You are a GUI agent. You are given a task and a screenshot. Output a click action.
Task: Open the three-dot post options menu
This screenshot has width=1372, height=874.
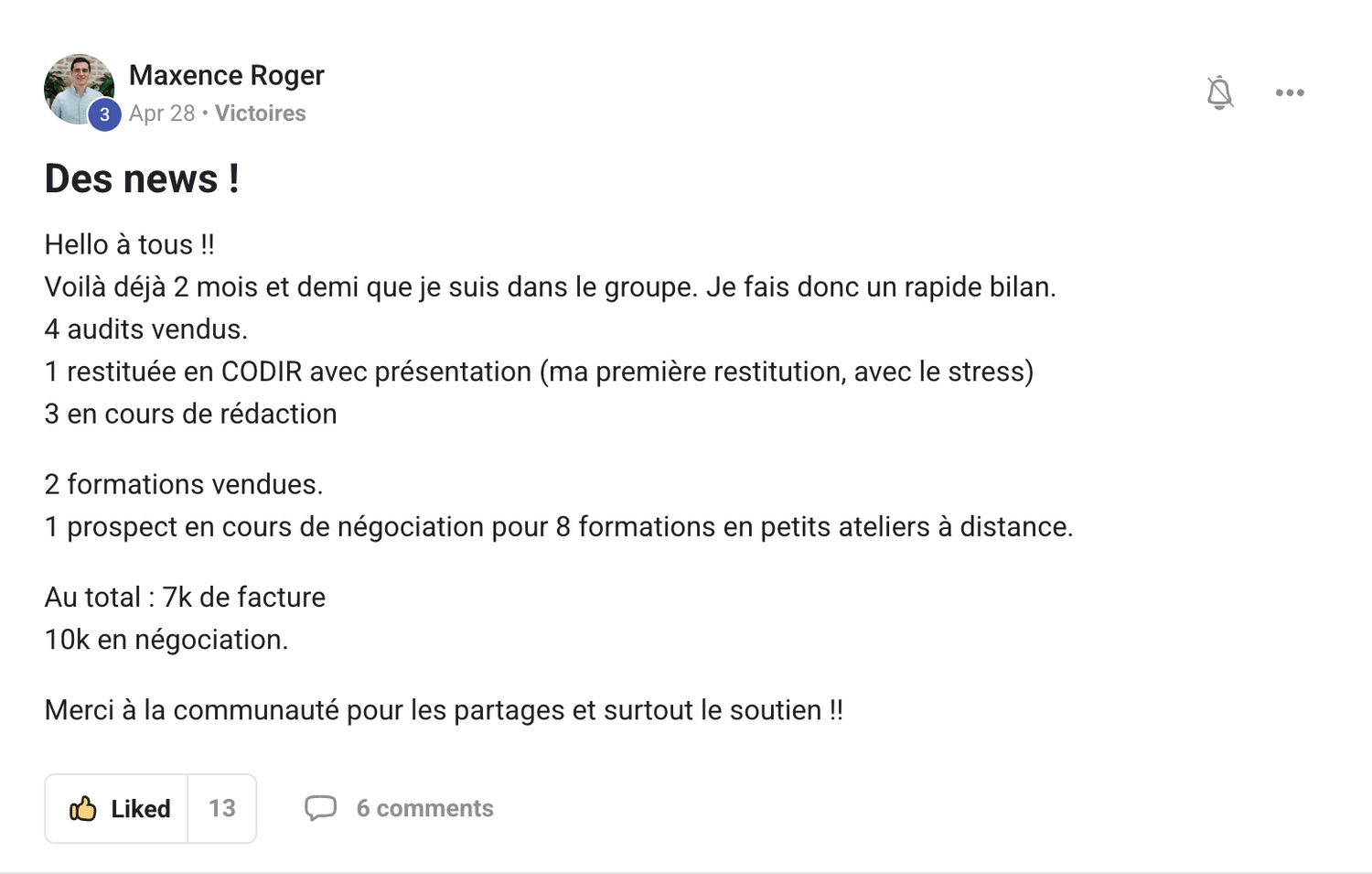point(1290,92)
